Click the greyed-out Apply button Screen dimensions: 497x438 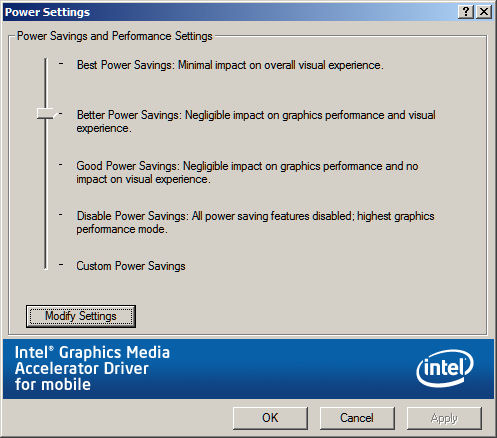pyautogui.click(x=444, y=418)
